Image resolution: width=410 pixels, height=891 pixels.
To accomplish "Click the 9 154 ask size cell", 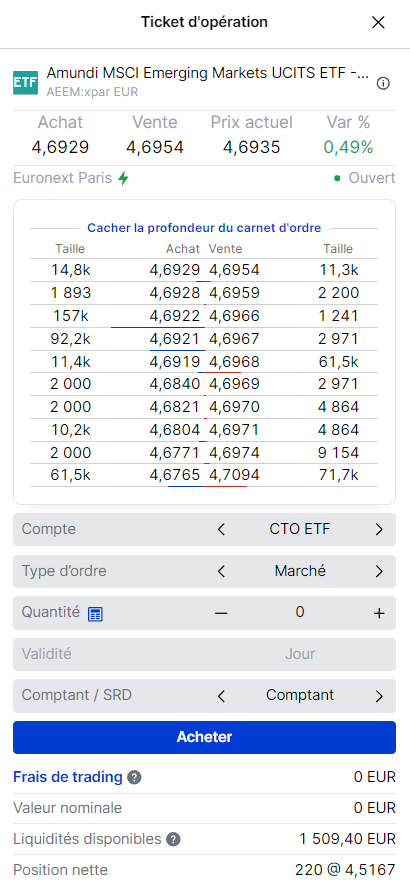I will 338,452.
